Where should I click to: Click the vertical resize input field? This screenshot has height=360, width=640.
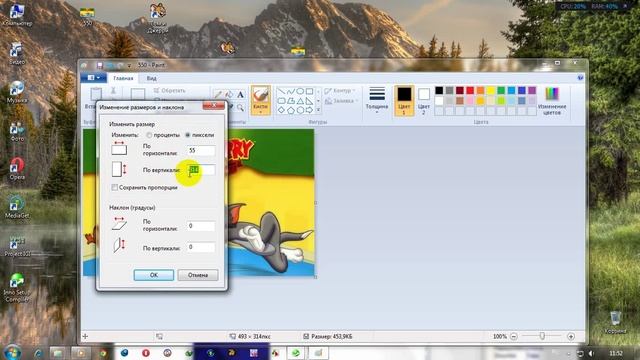click(x=201, y=170)
